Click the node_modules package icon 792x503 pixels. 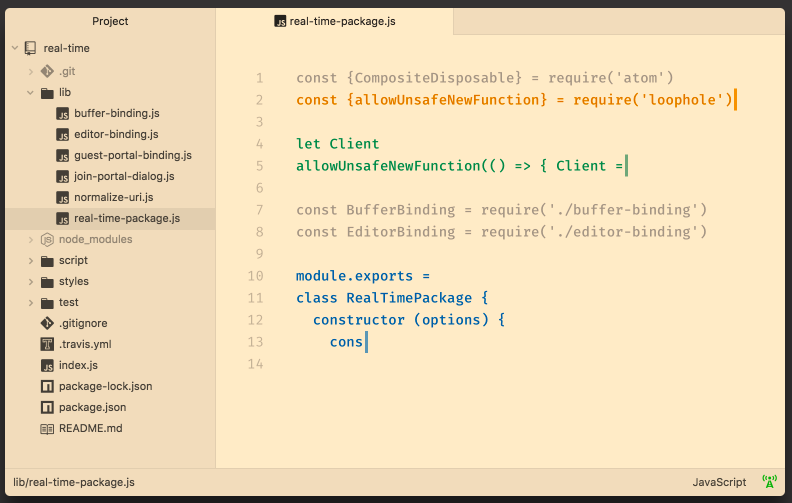(x=46, y=240)
